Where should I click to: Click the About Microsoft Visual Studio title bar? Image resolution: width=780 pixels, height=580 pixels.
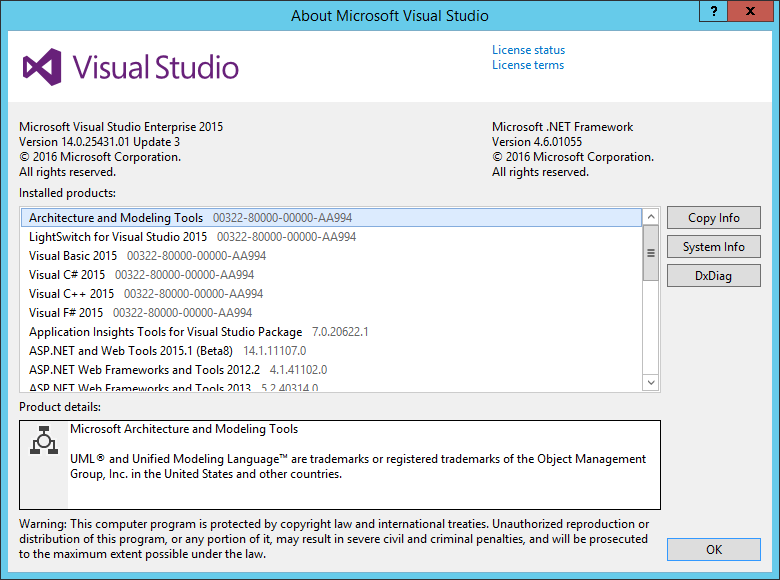click(x=390, y=15)
